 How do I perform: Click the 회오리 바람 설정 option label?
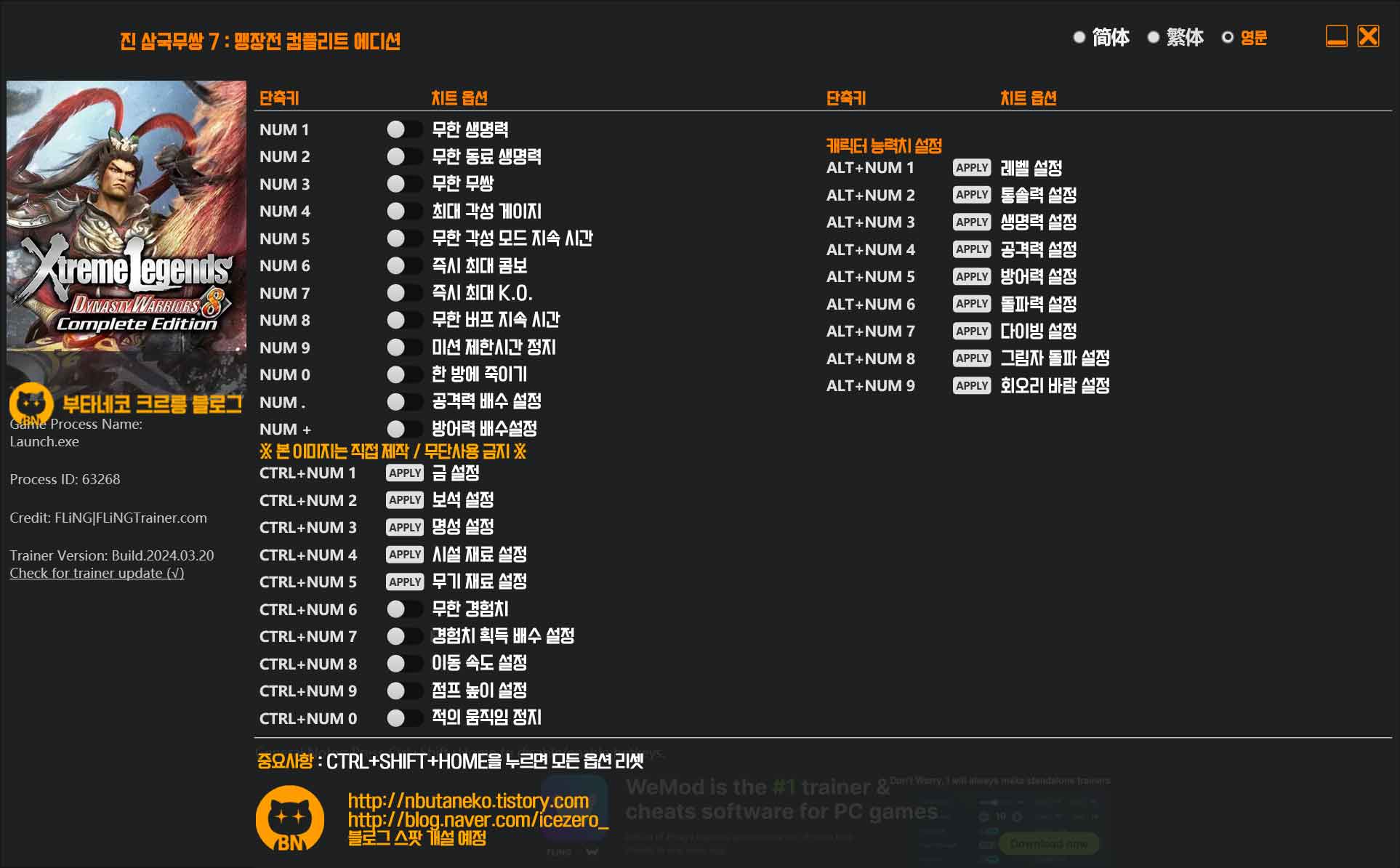[x=1055, y=386]
